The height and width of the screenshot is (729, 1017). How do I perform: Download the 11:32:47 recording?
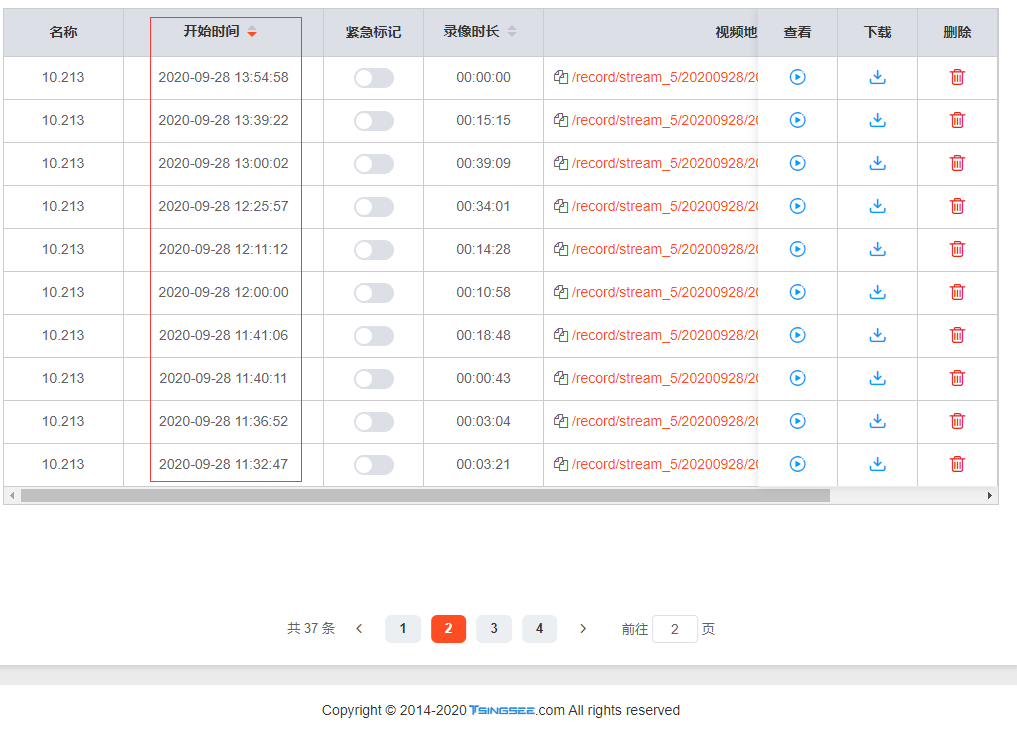tap(877, 464)
